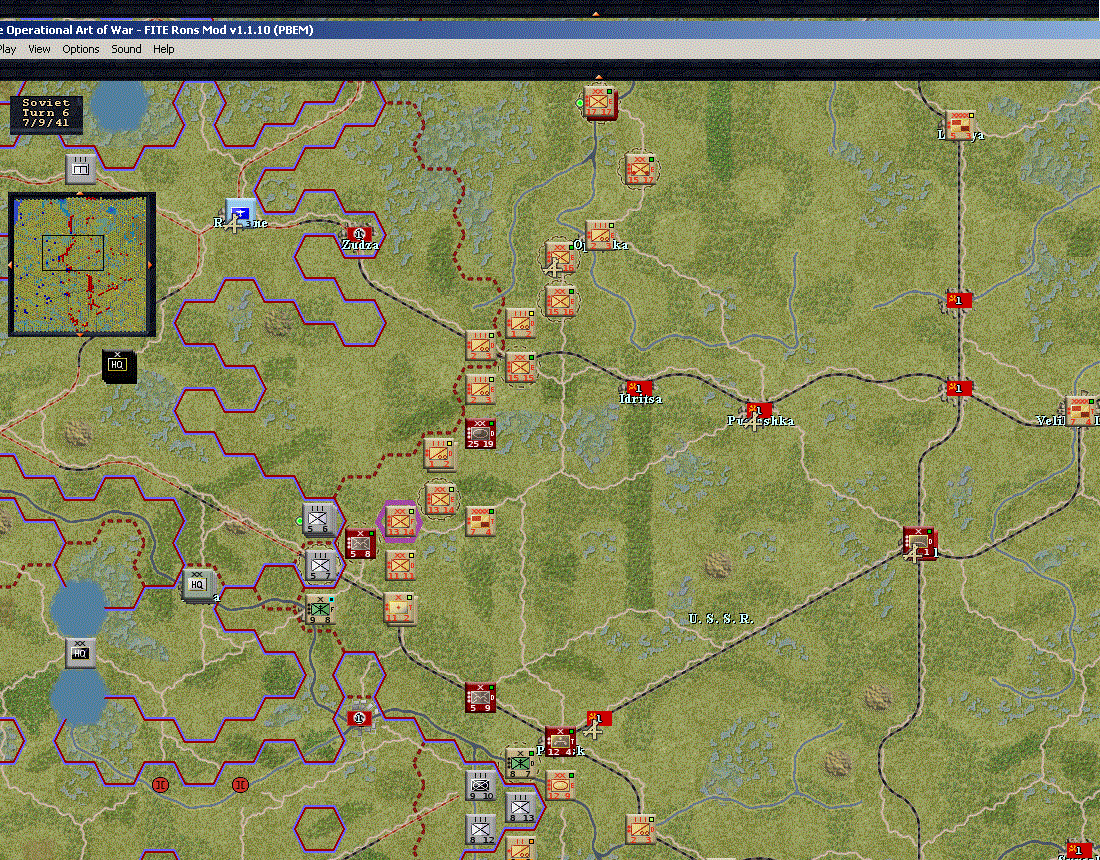This screenshot has width=1100, height=860.
Task: Select the dark red 25-19 armored division
Action: click(x=481, y=434)
